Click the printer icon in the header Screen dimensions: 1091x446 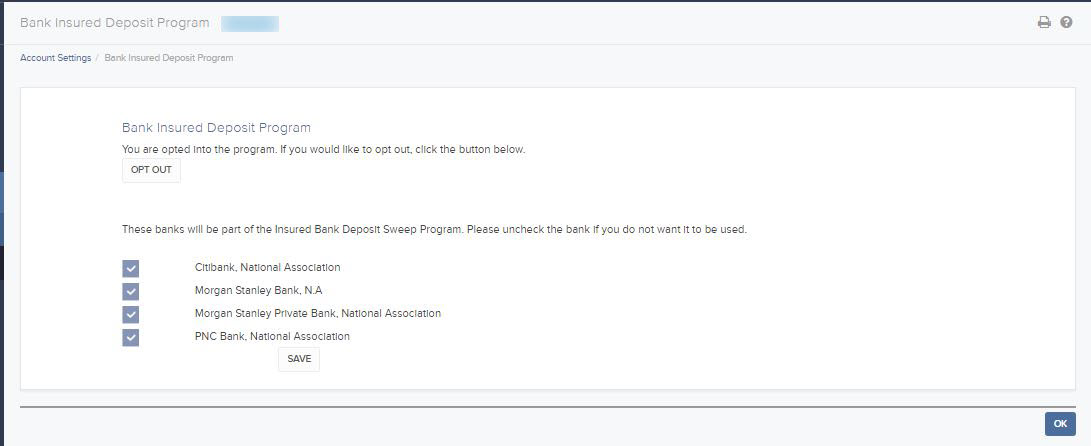pyautogui.click(x=1044, y=22)
